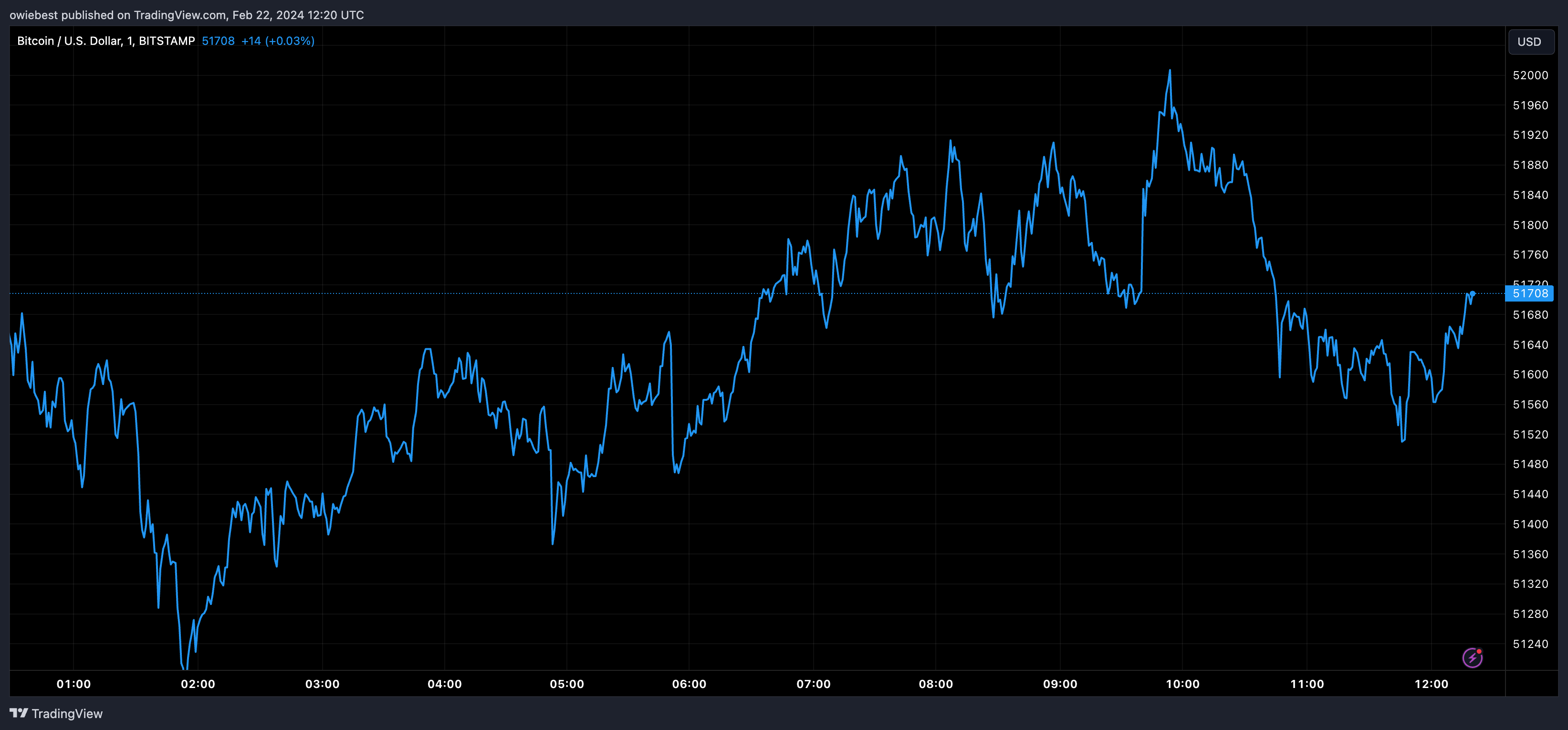Click the 01:00 time axis label
Screen dimensions: 1568x730
[73, 684]
